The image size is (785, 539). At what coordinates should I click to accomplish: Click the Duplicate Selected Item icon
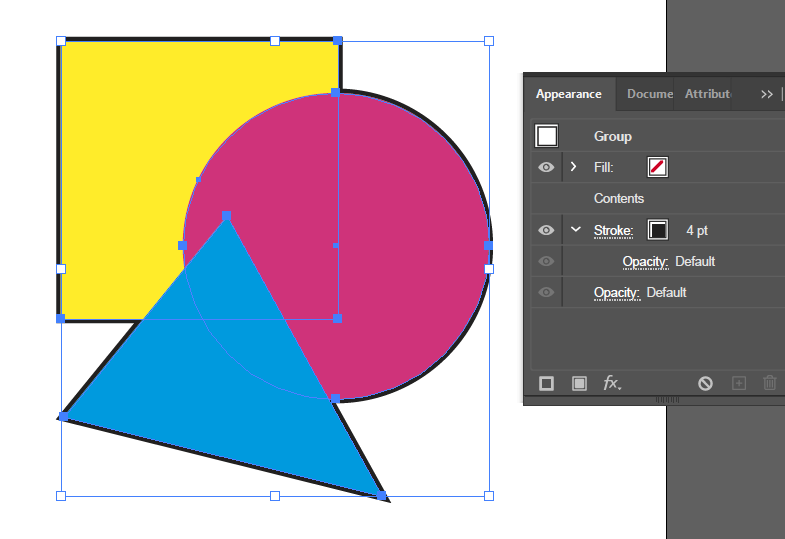click(x=739, y=383)
